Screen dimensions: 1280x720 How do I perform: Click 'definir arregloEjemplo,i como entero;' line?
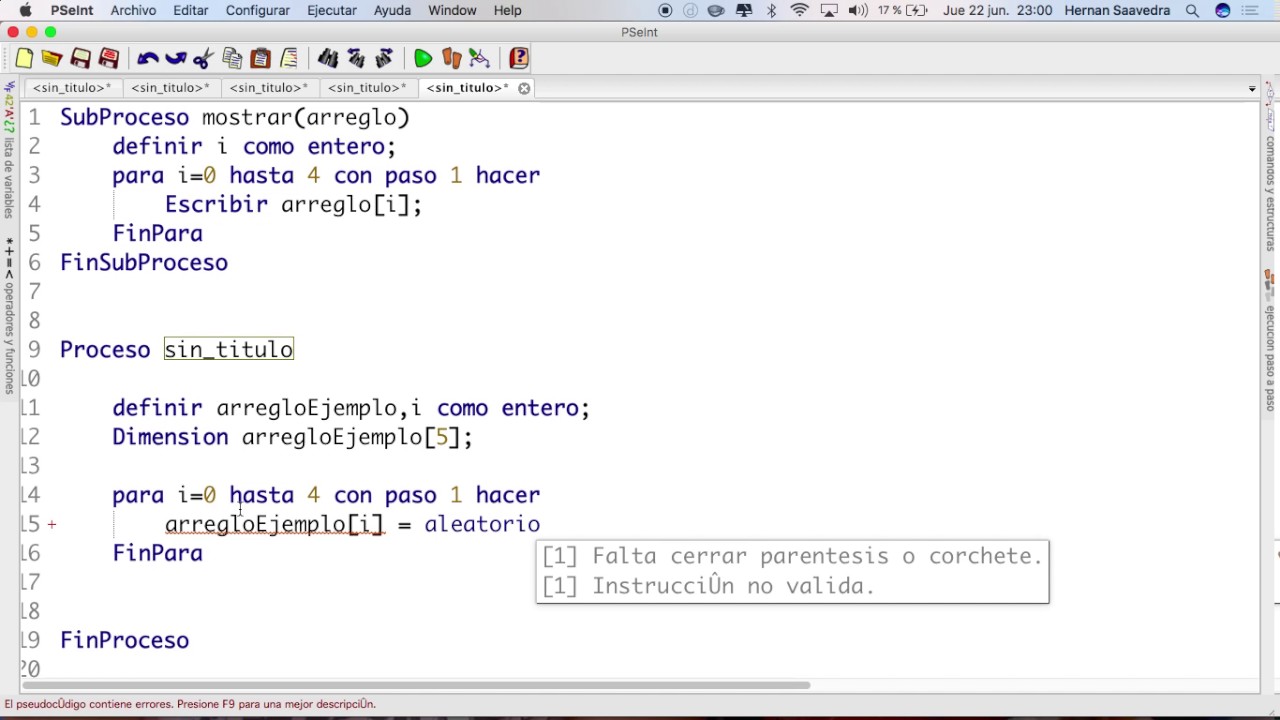click(351, 408)
